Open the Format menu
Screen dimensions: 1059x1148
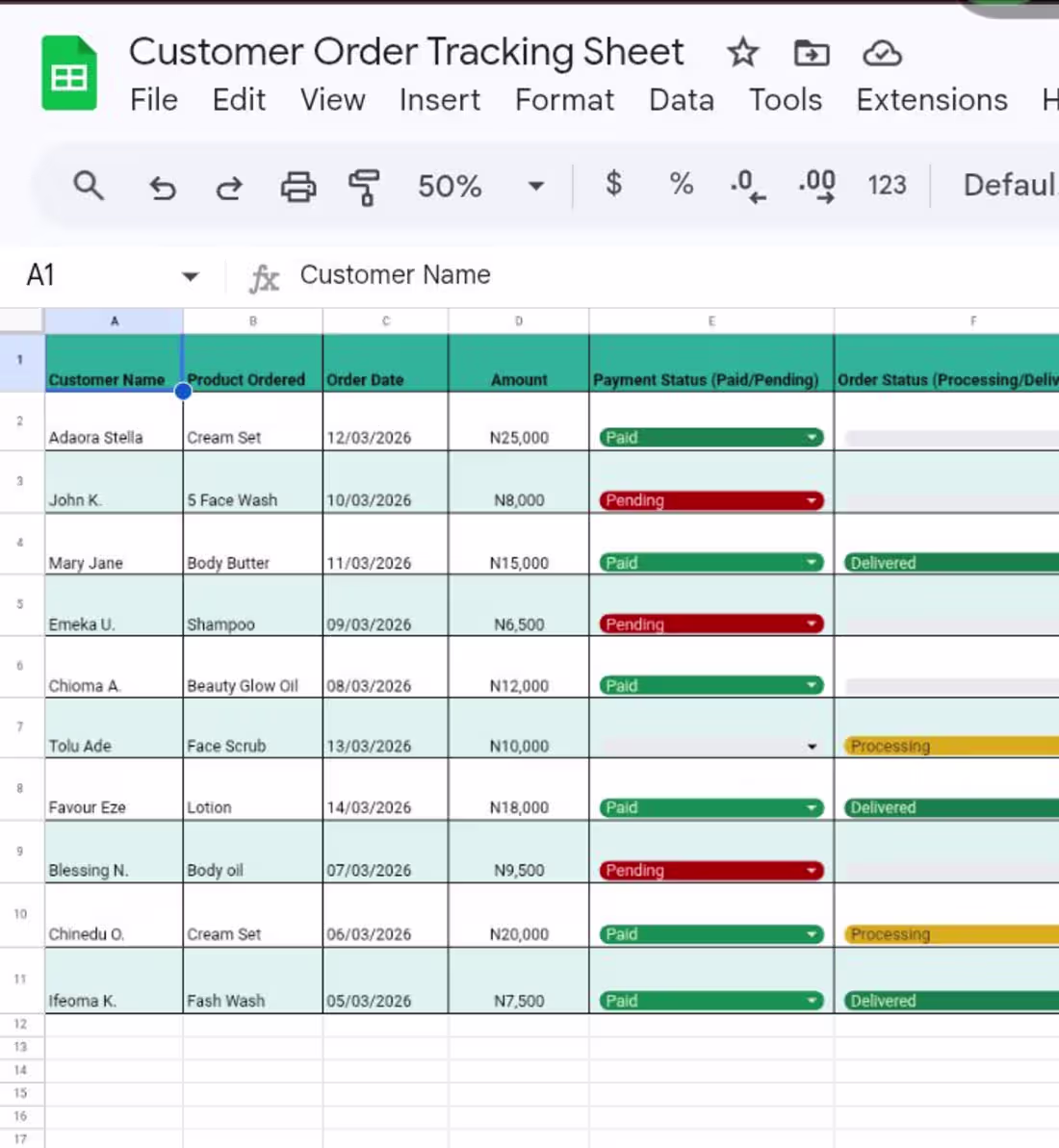click(x=564, y=99)
